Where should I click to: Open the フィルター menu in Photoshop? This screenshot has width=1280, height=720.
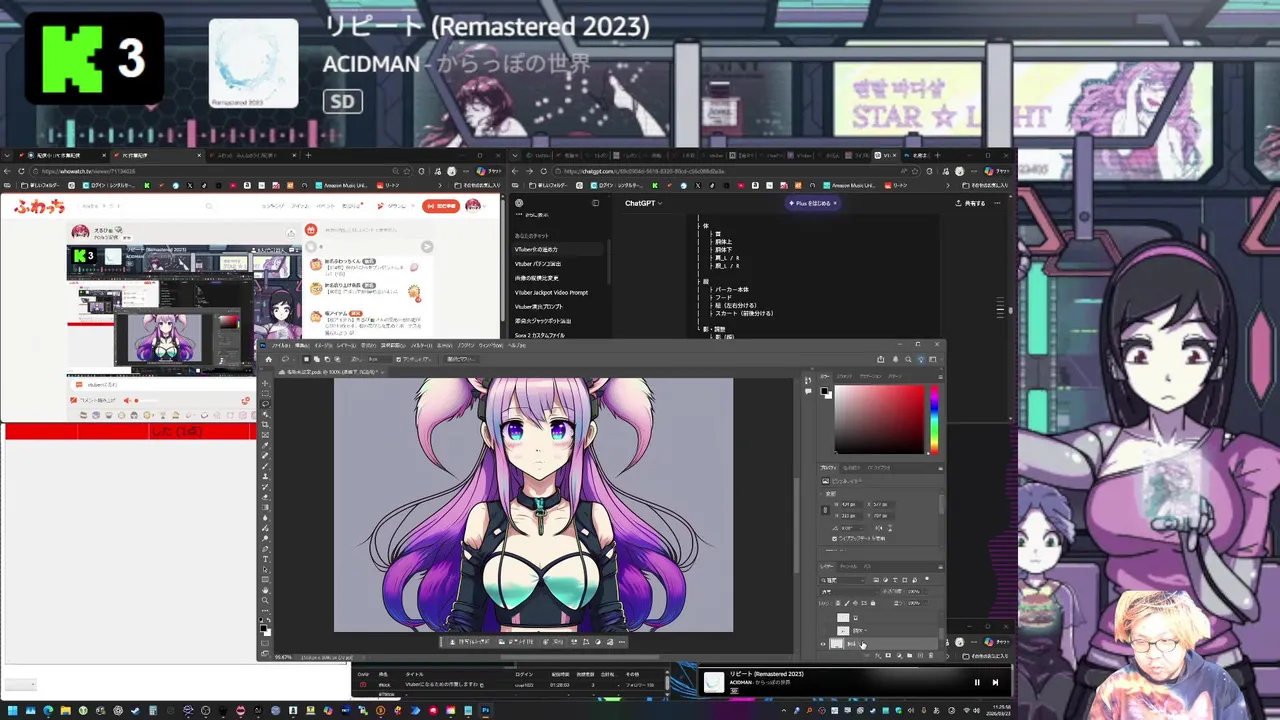[421, 345]
